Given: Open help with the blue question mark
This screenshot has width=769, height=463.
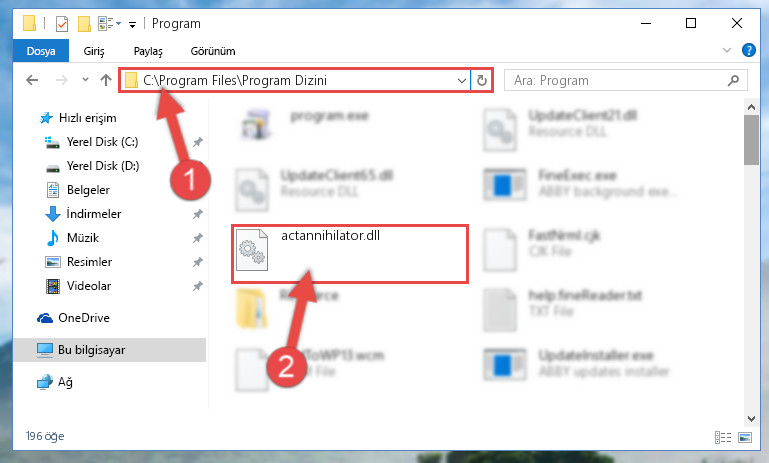Looking at the screenshot, I should click(748, 50).
